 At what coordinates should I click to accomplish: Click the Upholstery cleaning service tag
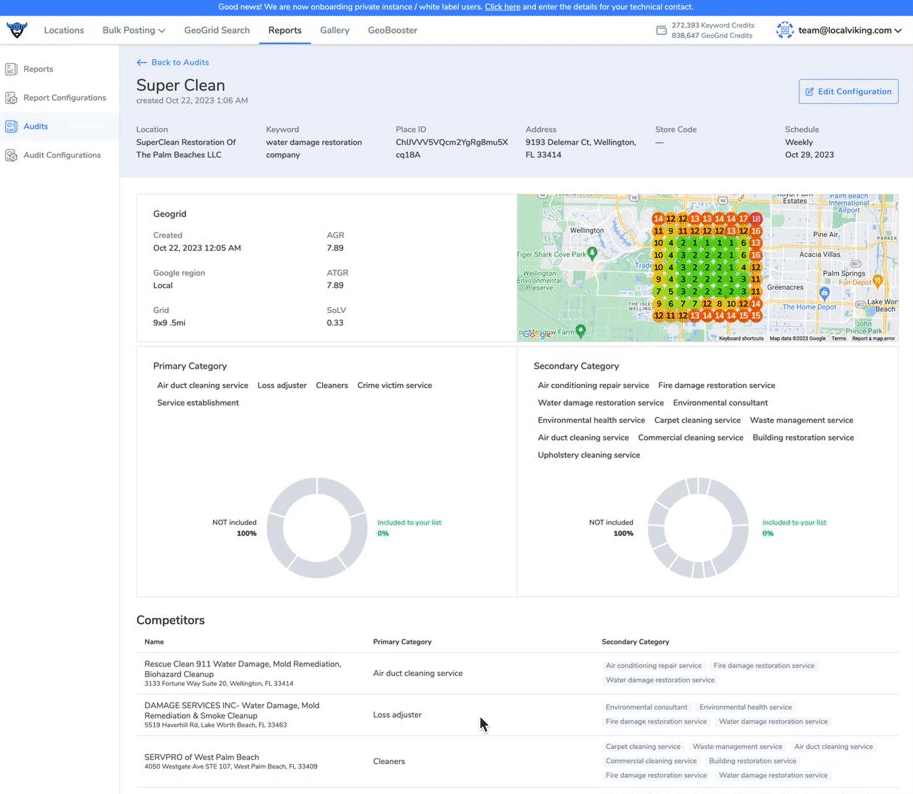pos(589,455)
